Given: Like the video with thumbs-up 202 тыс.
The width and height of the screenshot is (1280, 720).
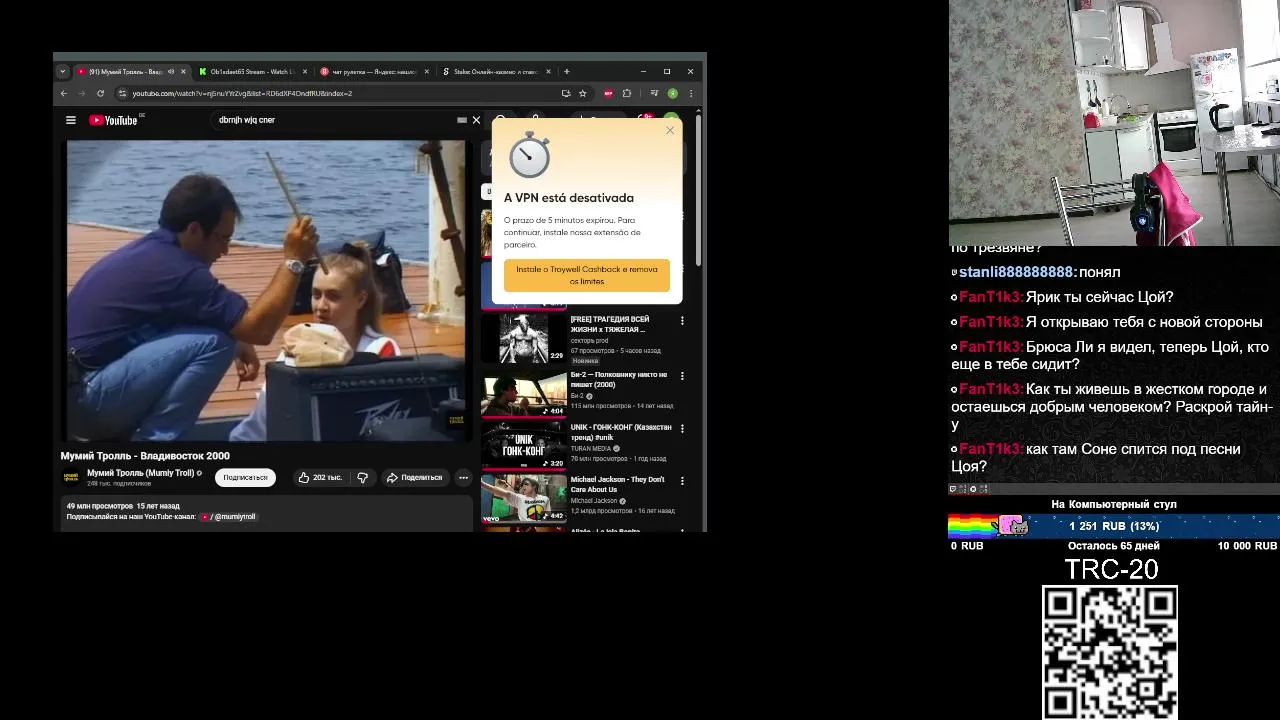Looking at the screenshot, I should pos(320,477).
